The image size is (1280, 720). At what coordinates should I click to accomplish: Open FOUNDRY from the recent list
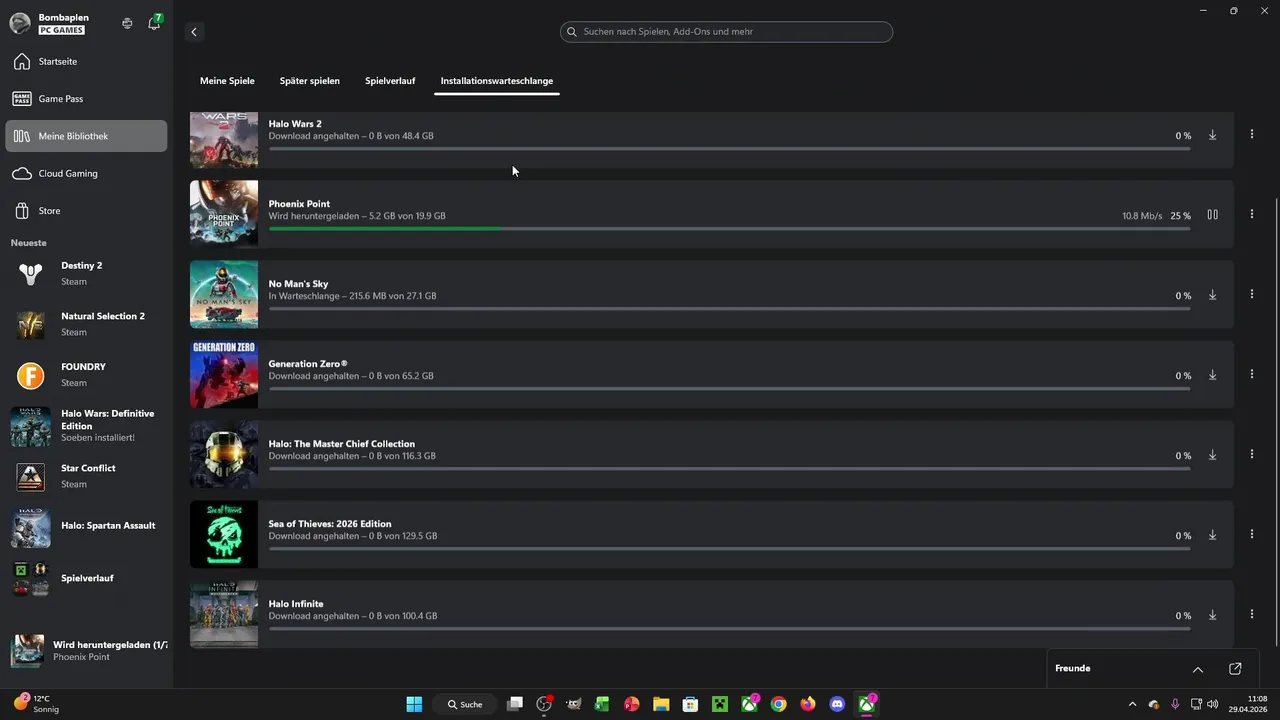[87, 375]
